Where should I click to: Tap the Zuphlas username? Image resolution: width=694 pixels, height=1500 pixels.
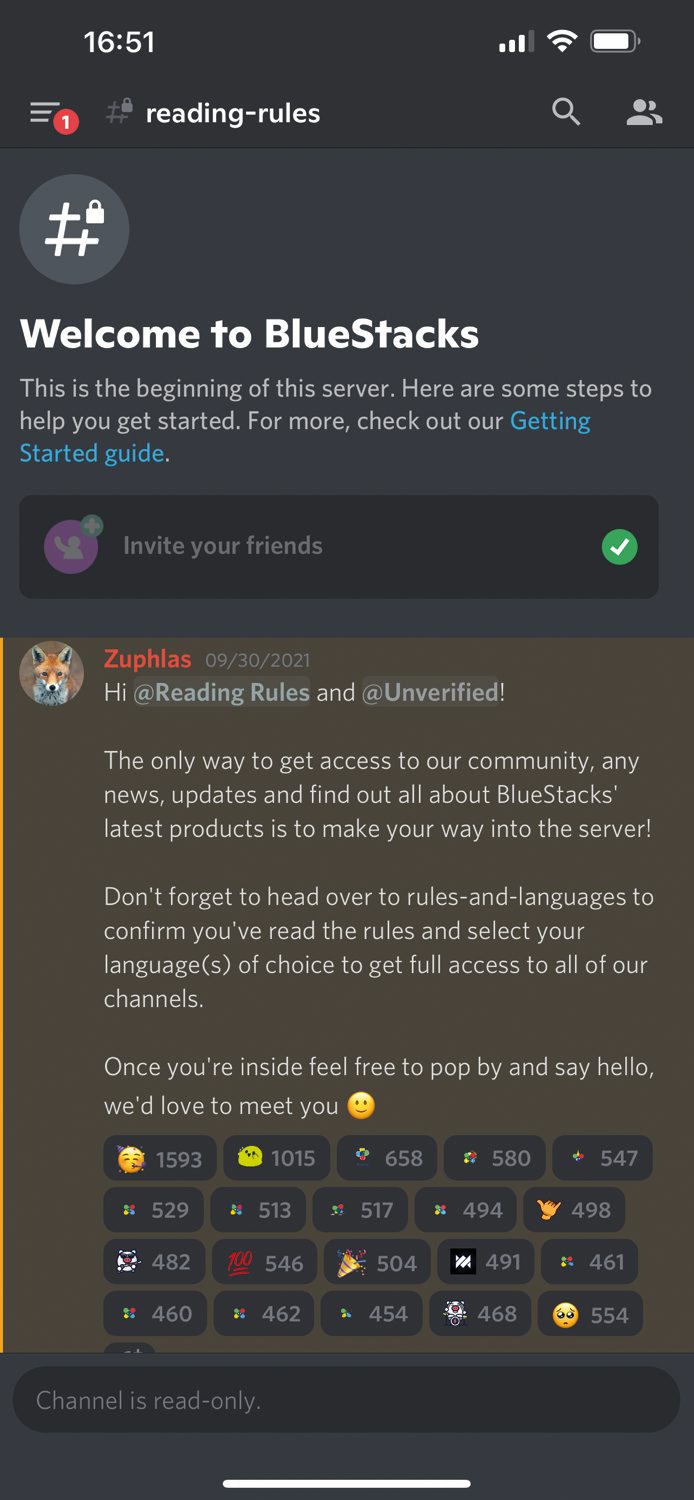pos(147,659)
